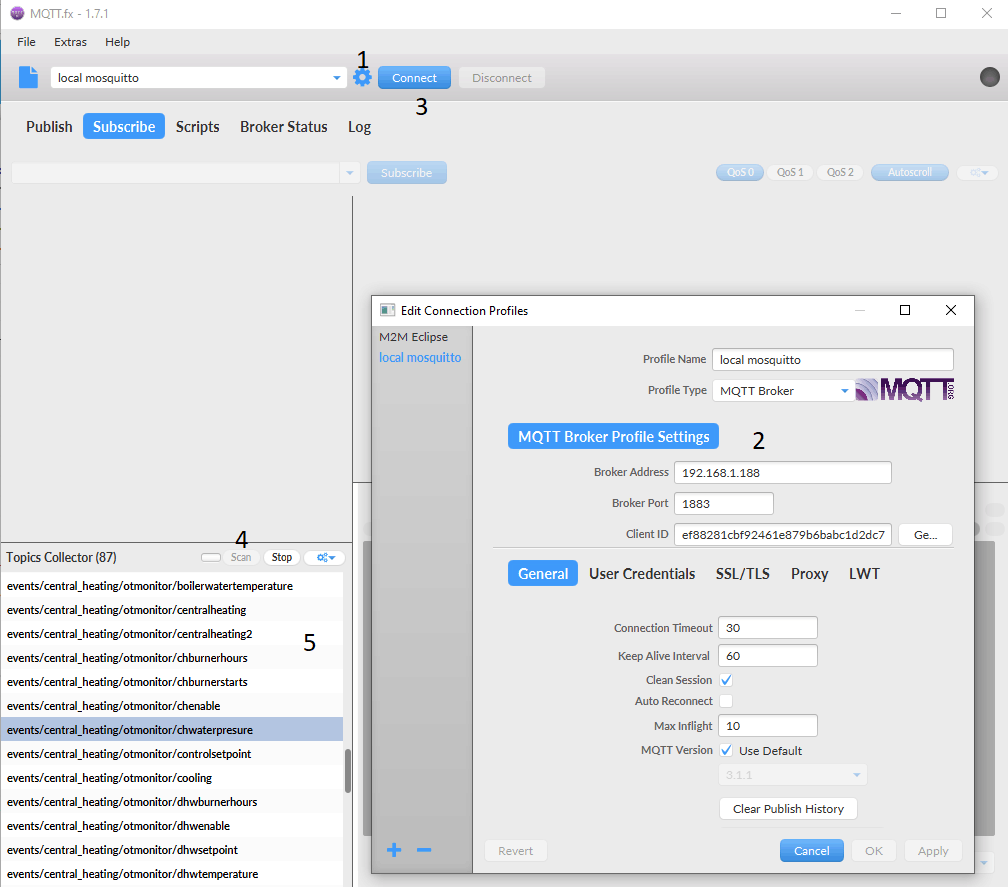
Task: Click the Topics Collector list scrollbar thumb
Action: [348, 771]
